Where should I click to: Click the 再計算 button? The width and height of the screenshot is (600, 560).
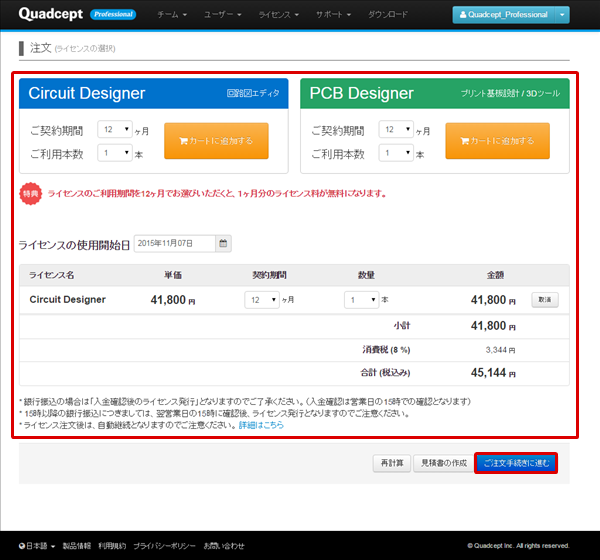coord(392,464)
